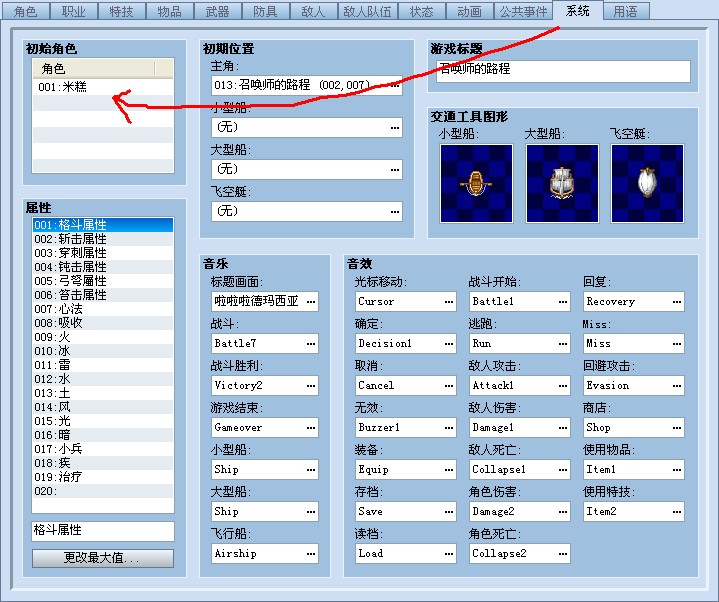
Task: Click the 角色 column header
Action: [x=94, y=69]
